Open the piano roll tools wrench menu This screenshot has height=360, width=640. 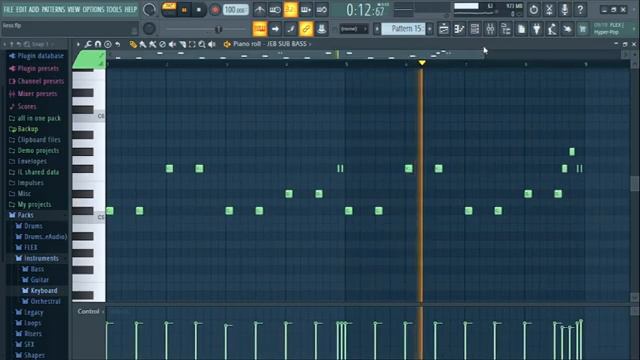click(88, 44)
